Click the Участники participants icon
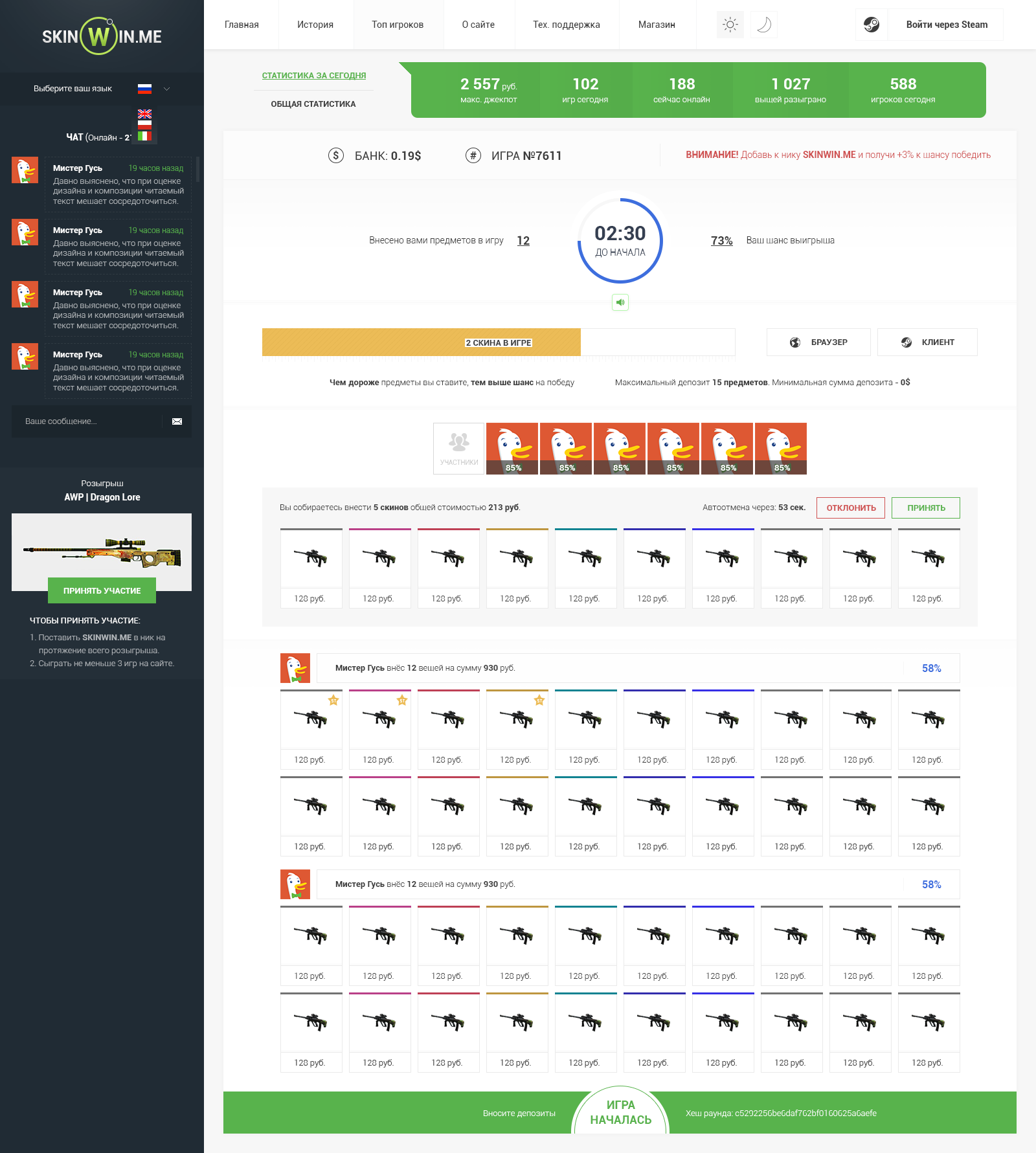This screenshot has width=1036, height=1153. (459, 449)
